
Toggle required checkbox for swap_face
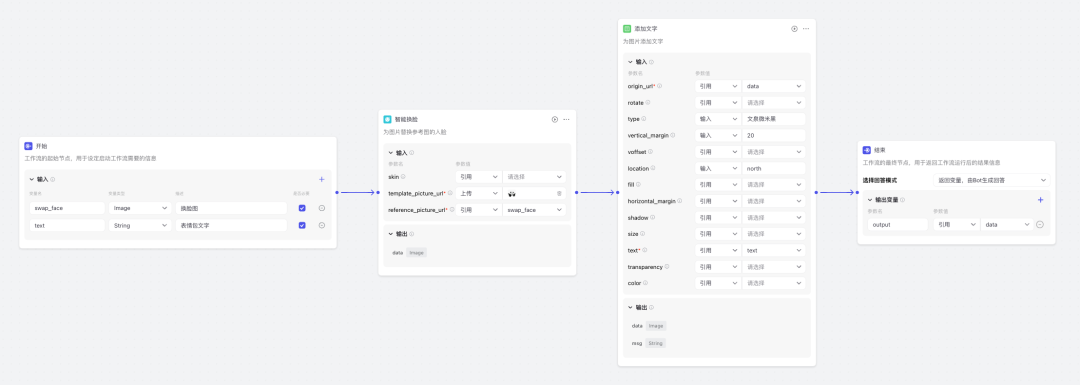click(x=302, y=208)
